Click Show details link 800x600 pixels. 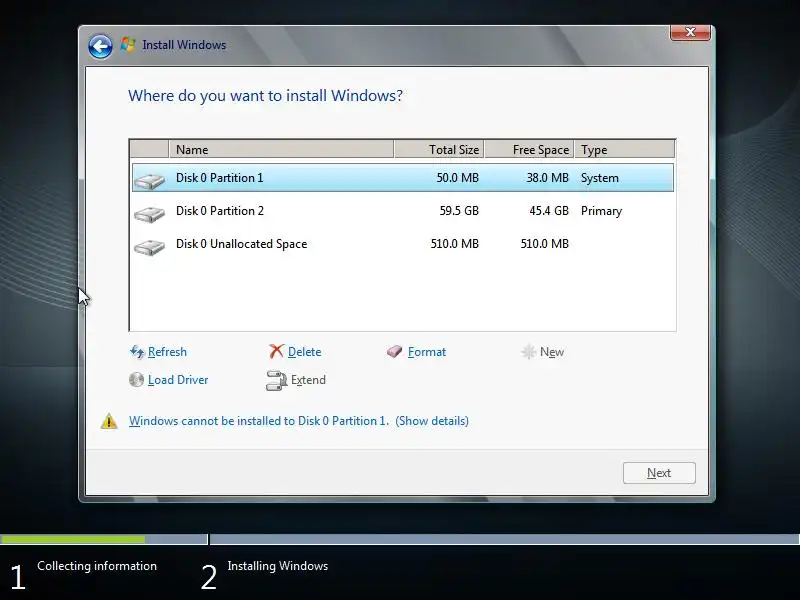tap(432, 421)
